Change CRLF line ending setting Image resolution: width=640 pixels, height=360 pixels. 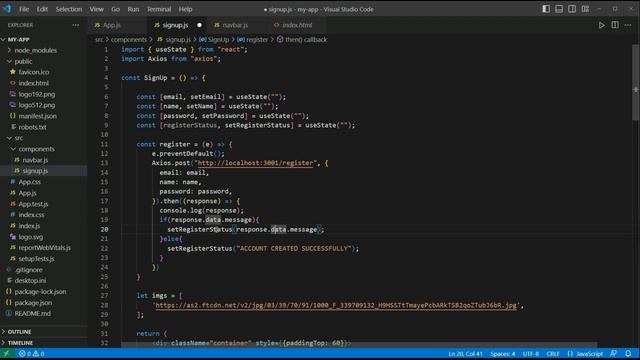point(553,353)
